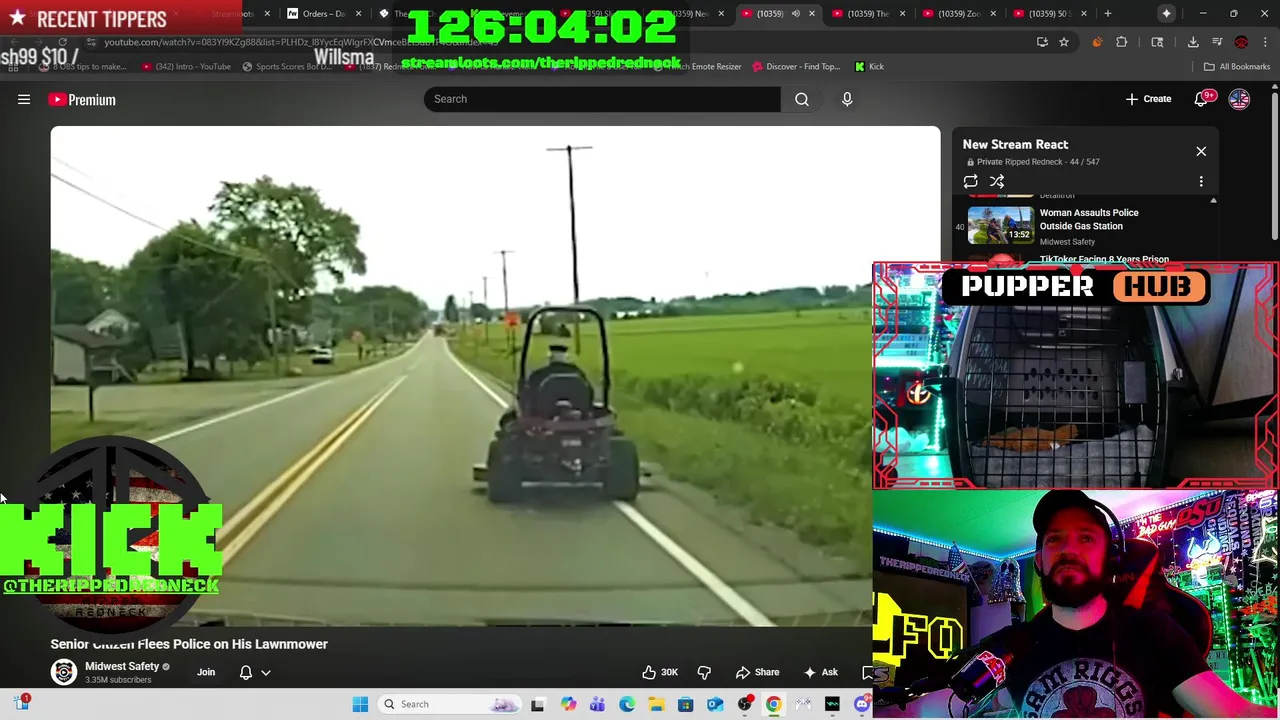Click the Windows taskbar search box

(x=450, y=704)
